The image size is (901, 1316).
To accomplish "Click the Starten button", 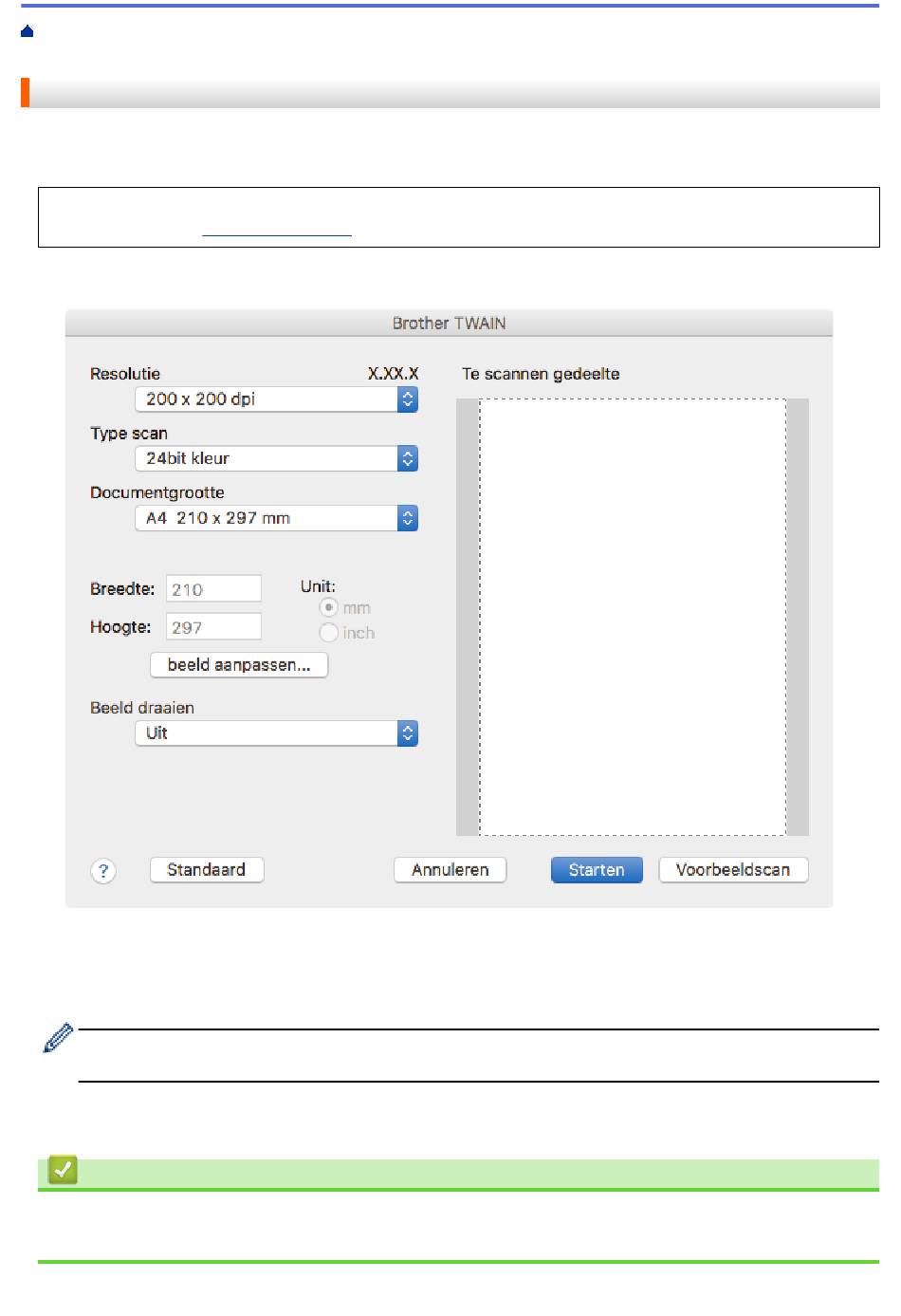I will point(597,870).
